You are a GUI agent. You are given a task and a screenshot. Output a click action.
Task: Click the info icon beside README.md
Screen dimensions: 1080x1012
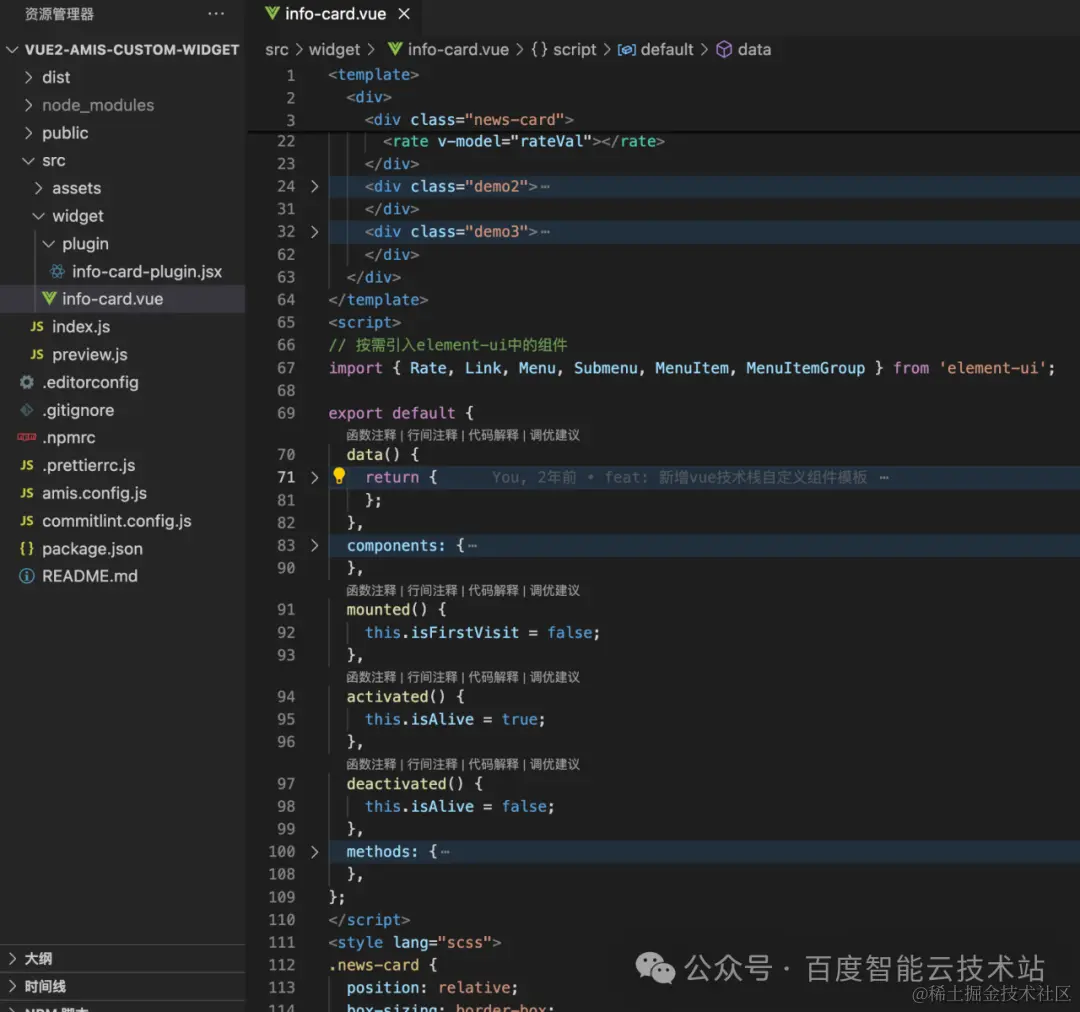click(27, 576)
